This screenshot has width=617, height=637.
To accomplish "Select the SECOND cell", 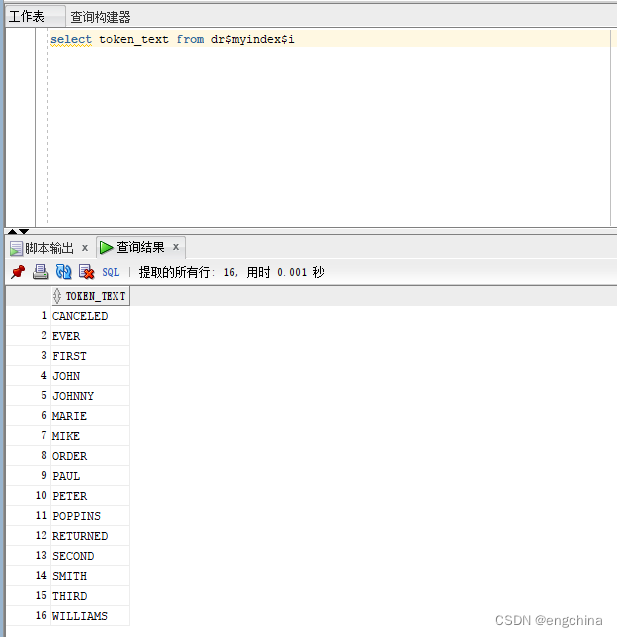I will click(90, 556).
